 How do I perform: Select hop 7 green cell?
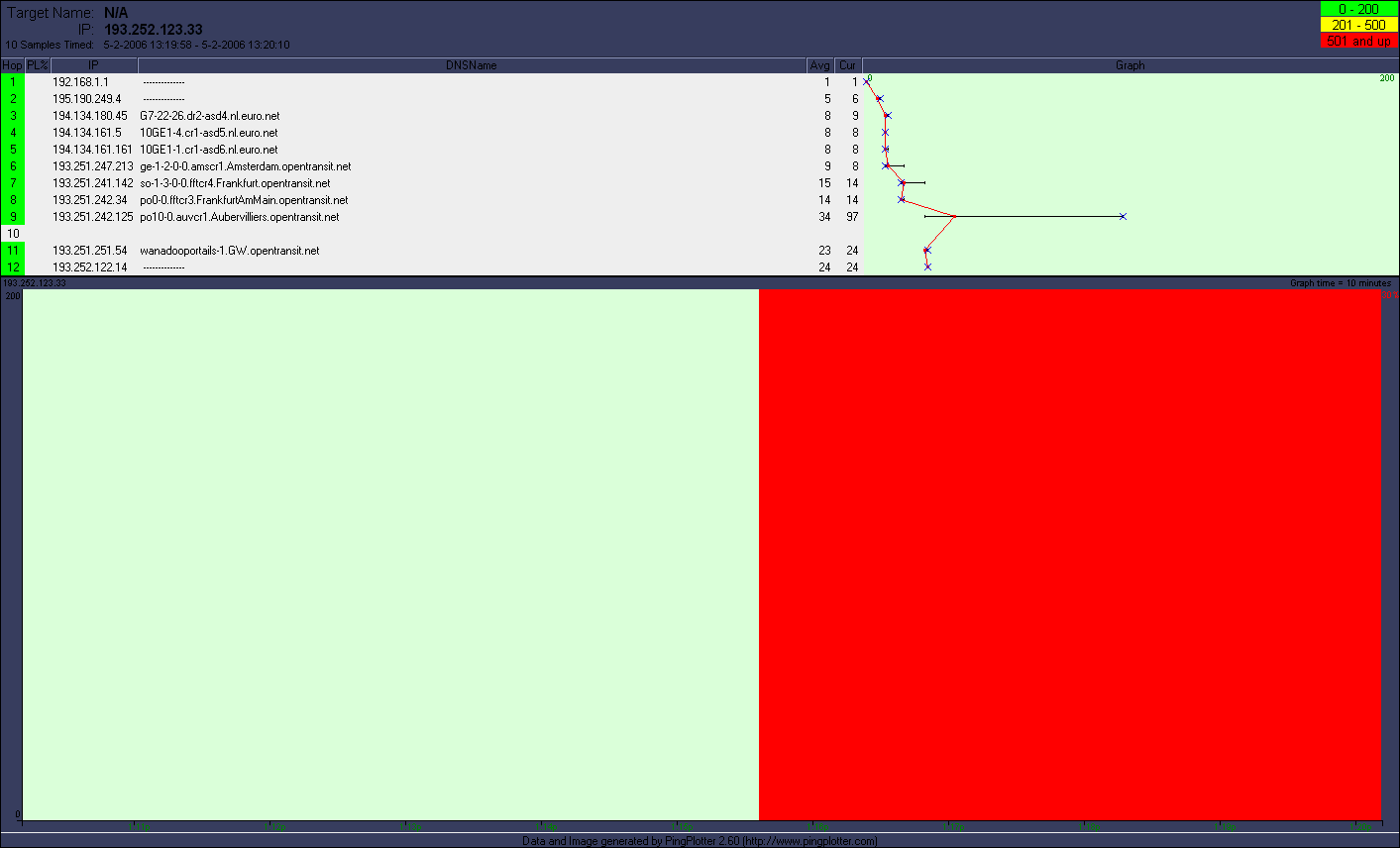pyautogui.click(x=13, y=183)
